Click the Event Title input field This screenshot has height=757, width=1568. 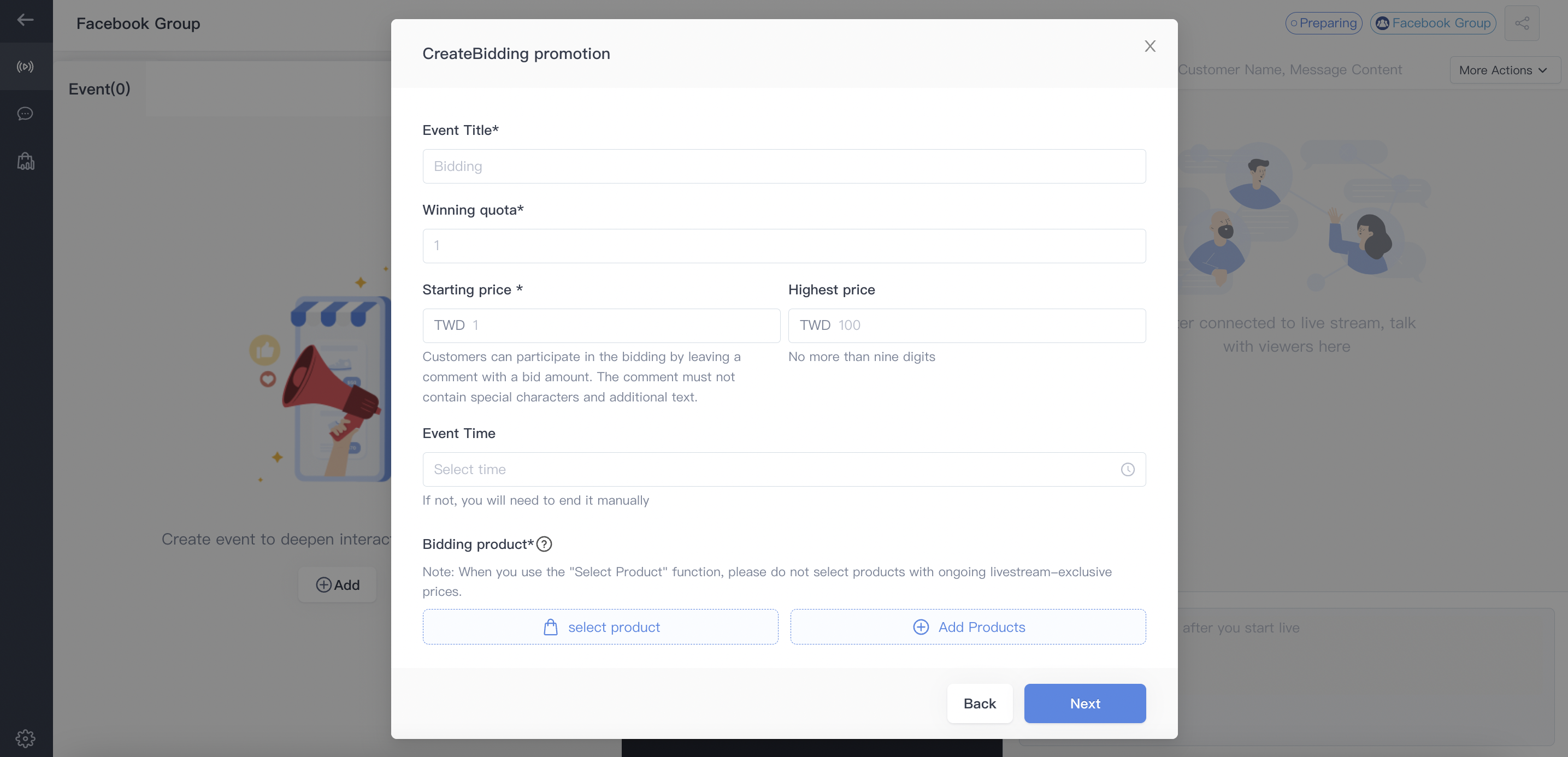(784, 166)
